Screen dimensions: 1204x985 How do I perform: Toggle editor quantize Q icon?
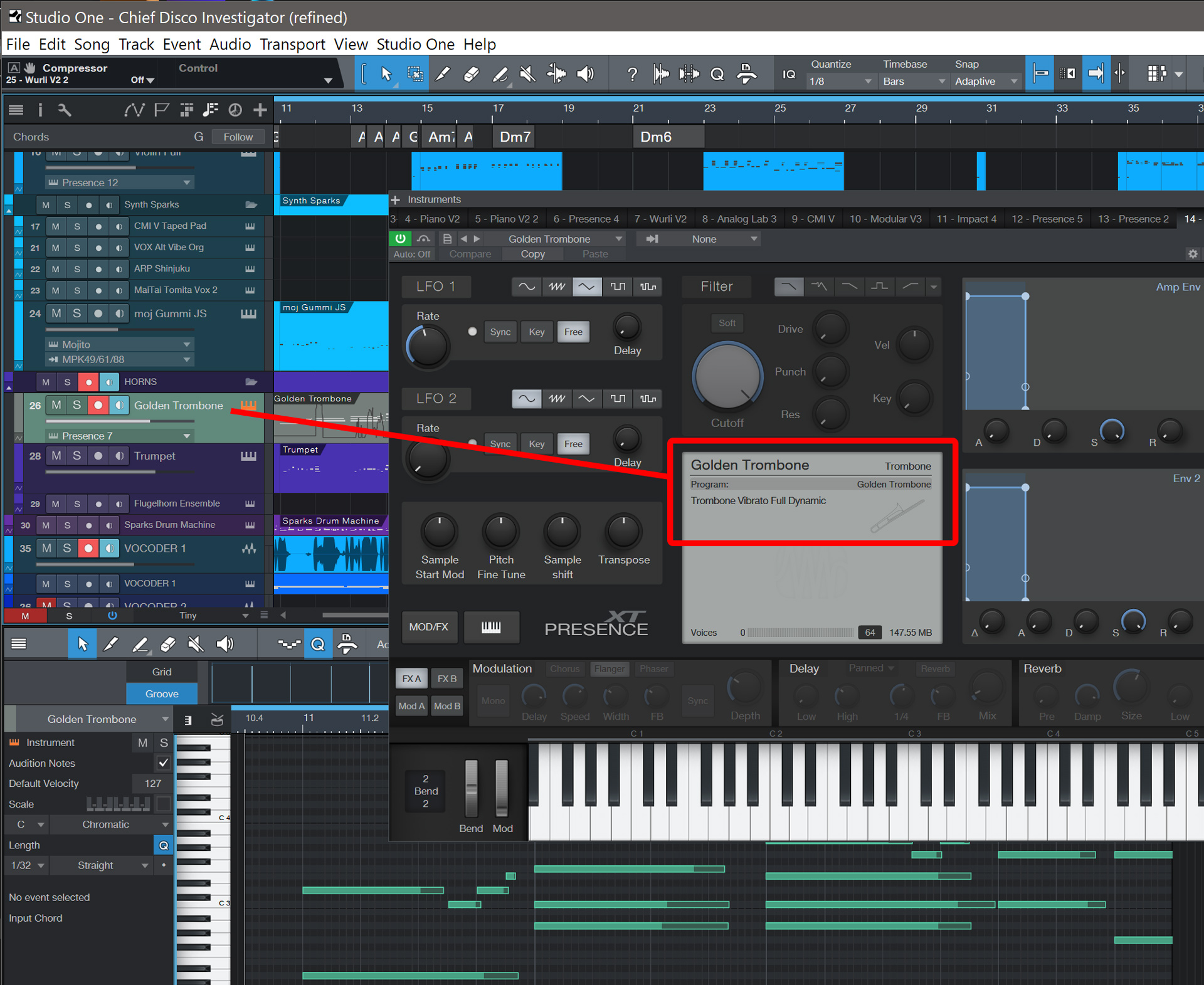pyautogui.click(x=318, y=644)
